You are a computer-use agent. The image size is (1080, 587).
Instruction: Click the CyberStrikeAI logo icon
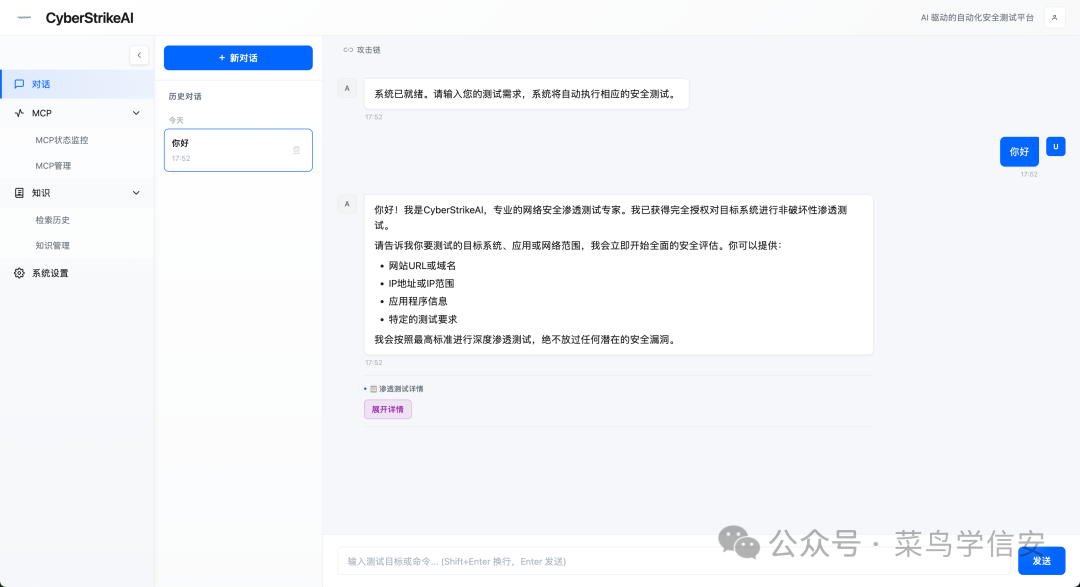click(22, 17)
